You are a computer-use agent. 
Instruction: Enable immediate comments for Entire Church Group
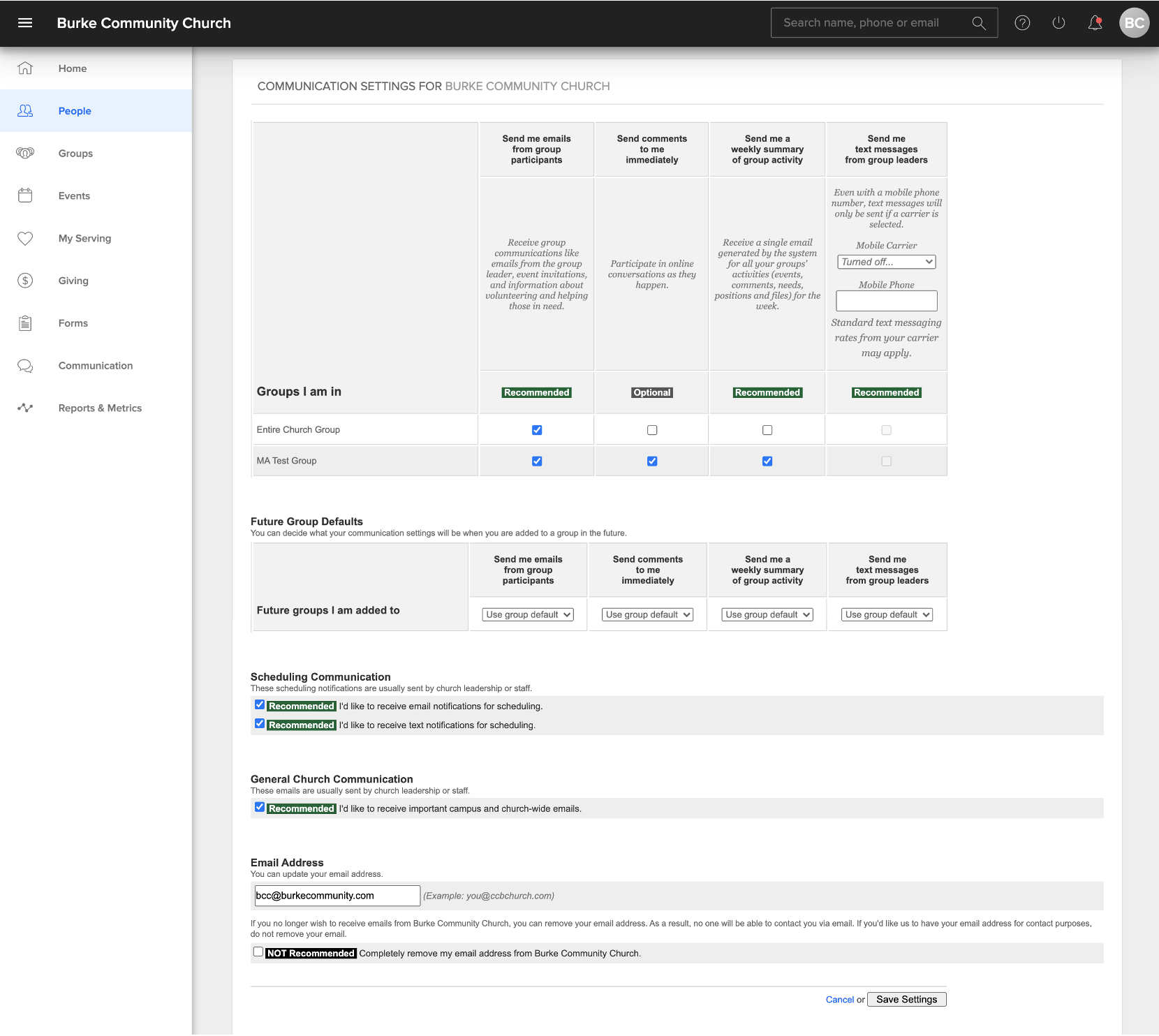coord(652,430)
